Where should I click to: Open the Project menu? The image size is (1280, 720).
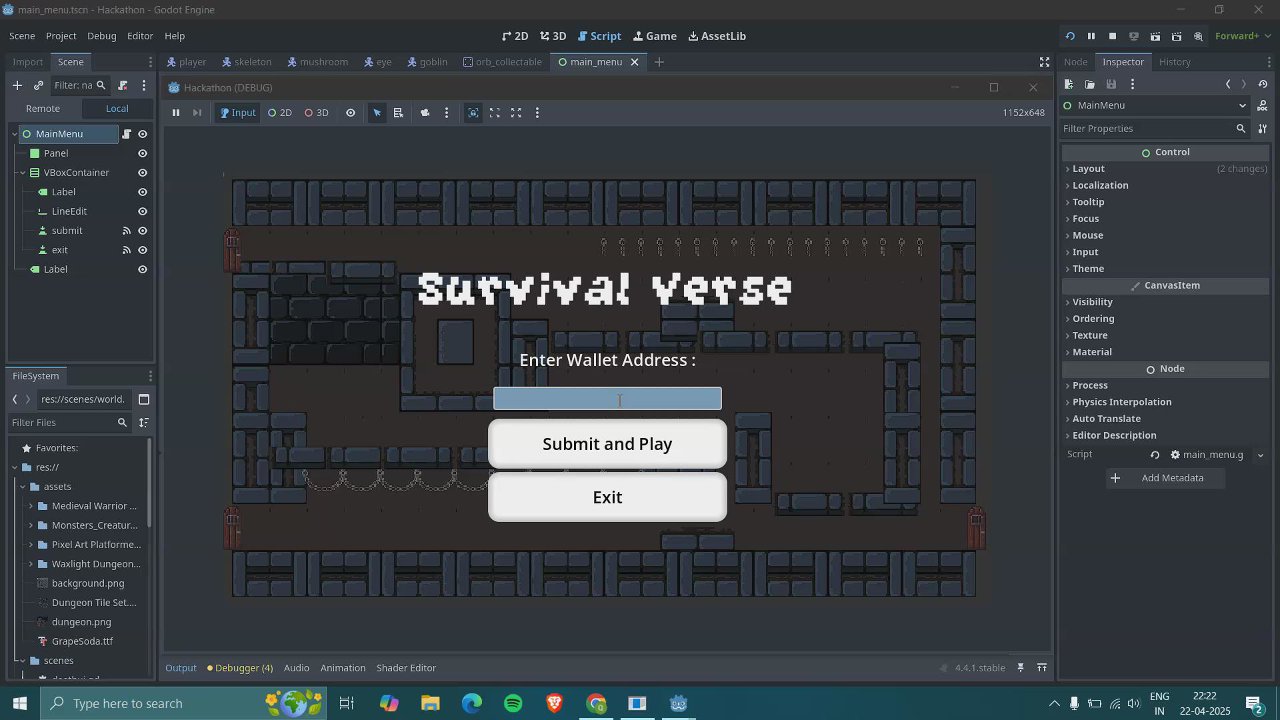tap(60, 36)
